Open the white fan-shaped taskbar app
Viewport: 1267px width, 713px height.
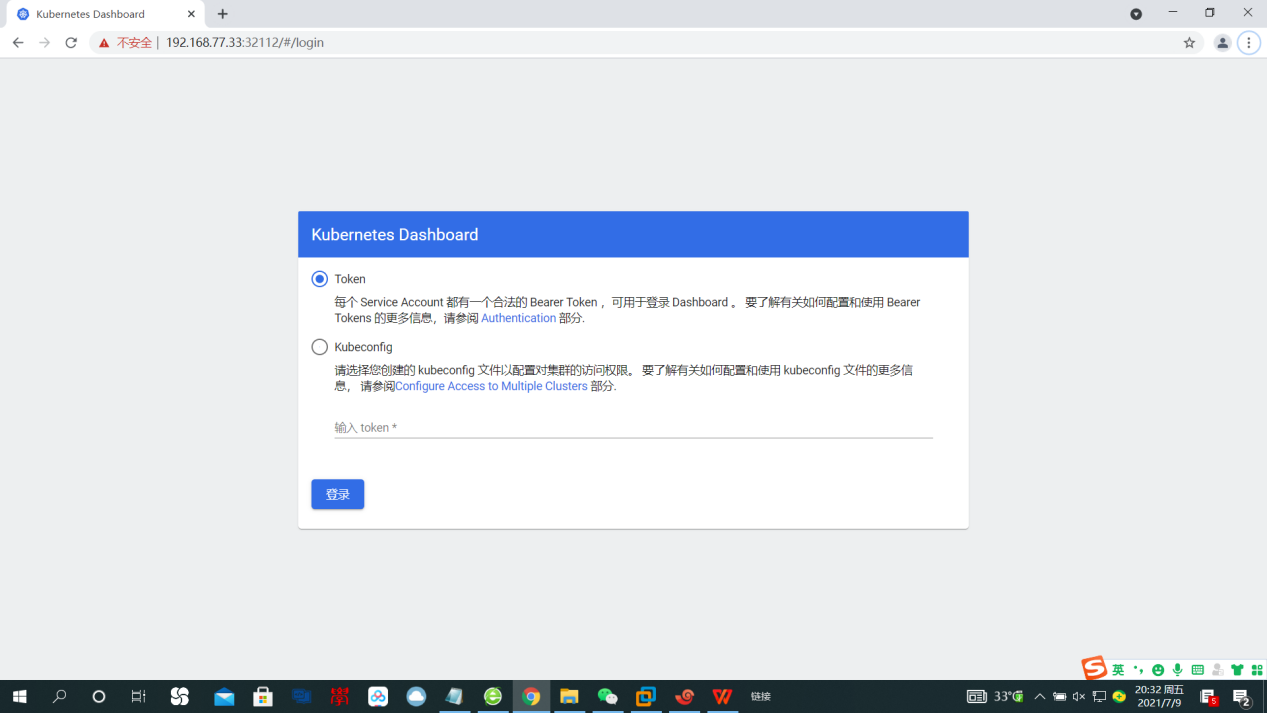(x=180, y=696)
